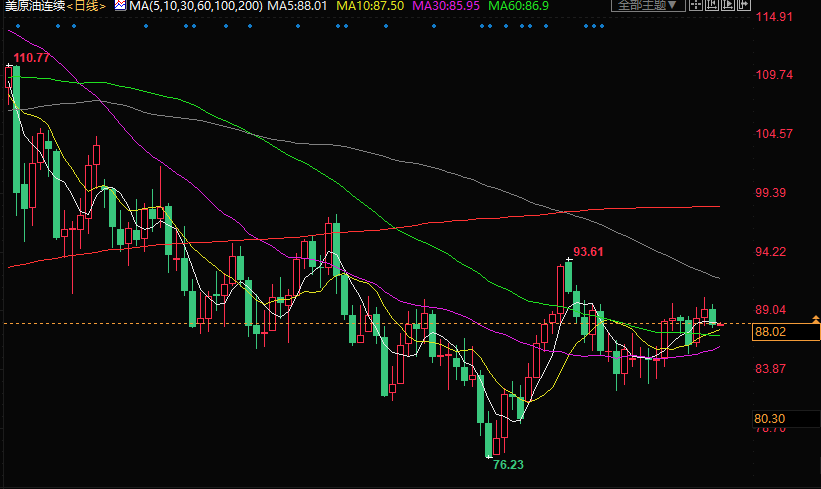The height and width of the screenshot is (489, 821).
Task: Click the 110.77 high price label
Action: pyautogui.click(x=32, y=58)
